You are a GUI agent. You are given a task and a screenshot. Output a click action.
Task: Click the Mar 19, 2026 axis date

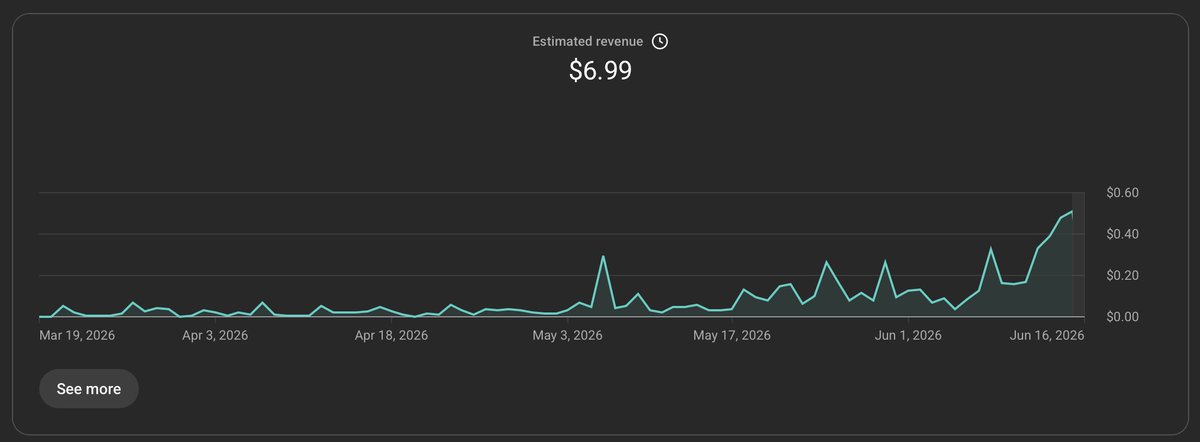(78, 335)
